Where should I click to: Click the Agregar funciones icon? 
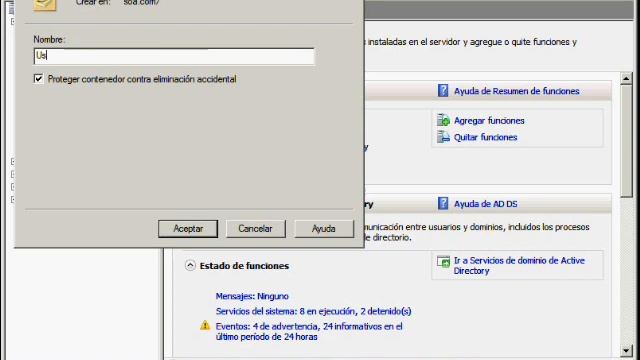tap(443, 120)
